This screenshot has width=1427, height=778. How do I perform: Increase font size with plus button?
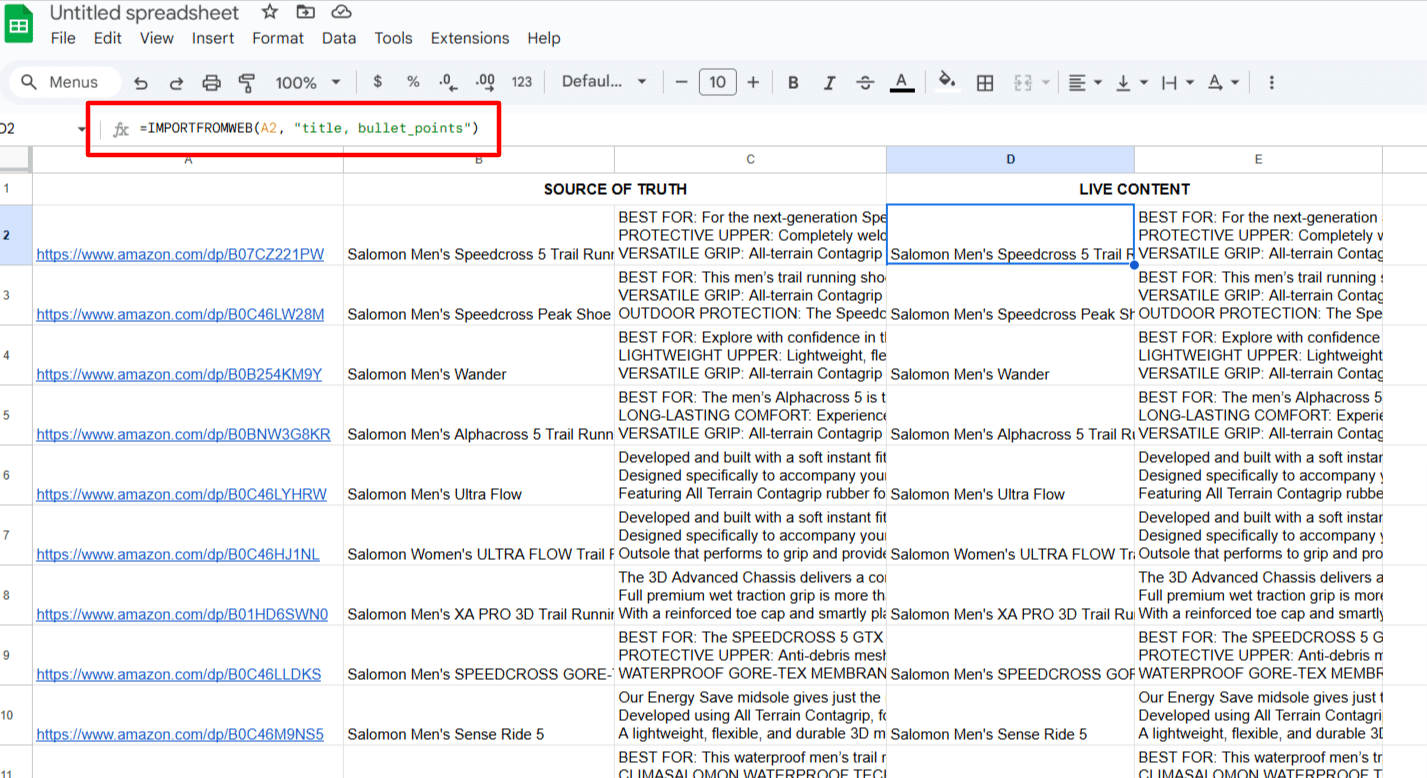pyautogui.click(x=753, y=82)
